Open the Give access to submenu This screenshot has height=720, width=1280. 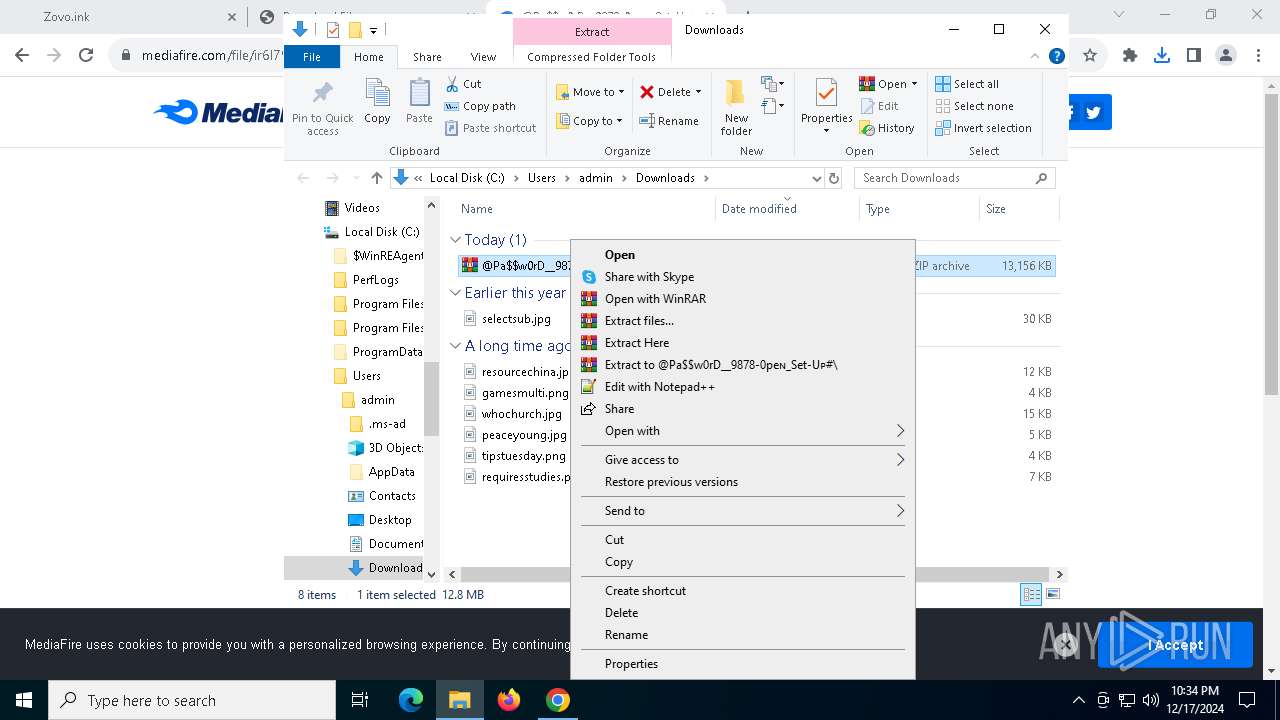coord(743,460)
